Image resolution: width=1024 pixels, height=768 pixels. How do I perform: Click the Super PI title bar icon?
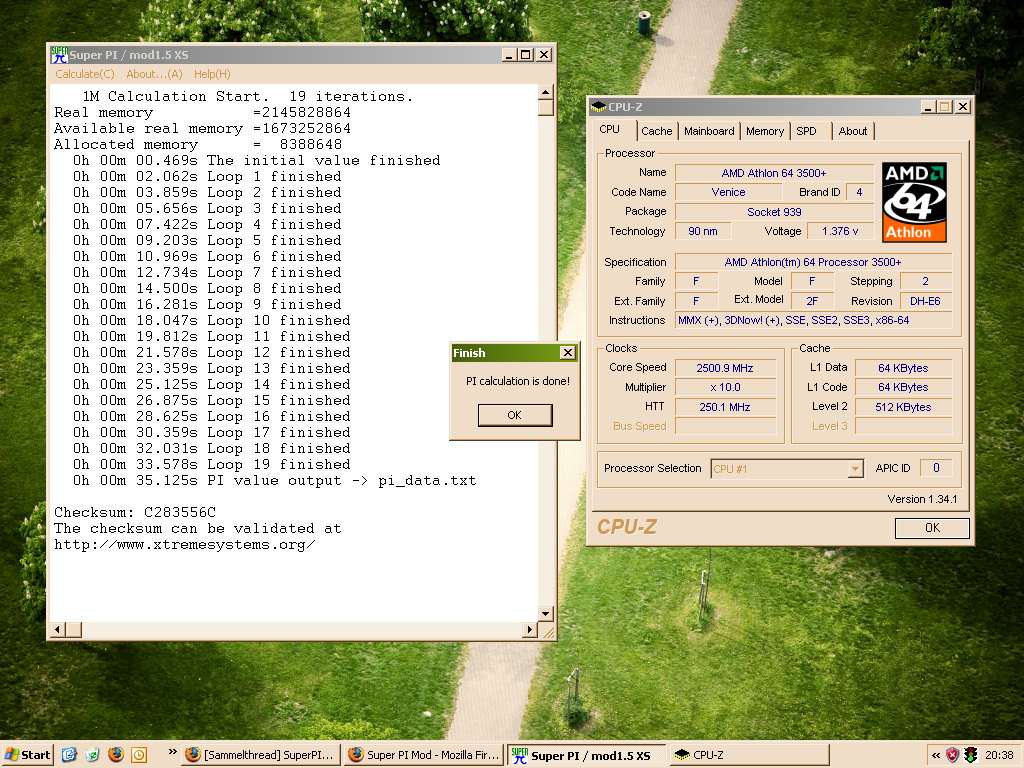(x=59, y=55)
